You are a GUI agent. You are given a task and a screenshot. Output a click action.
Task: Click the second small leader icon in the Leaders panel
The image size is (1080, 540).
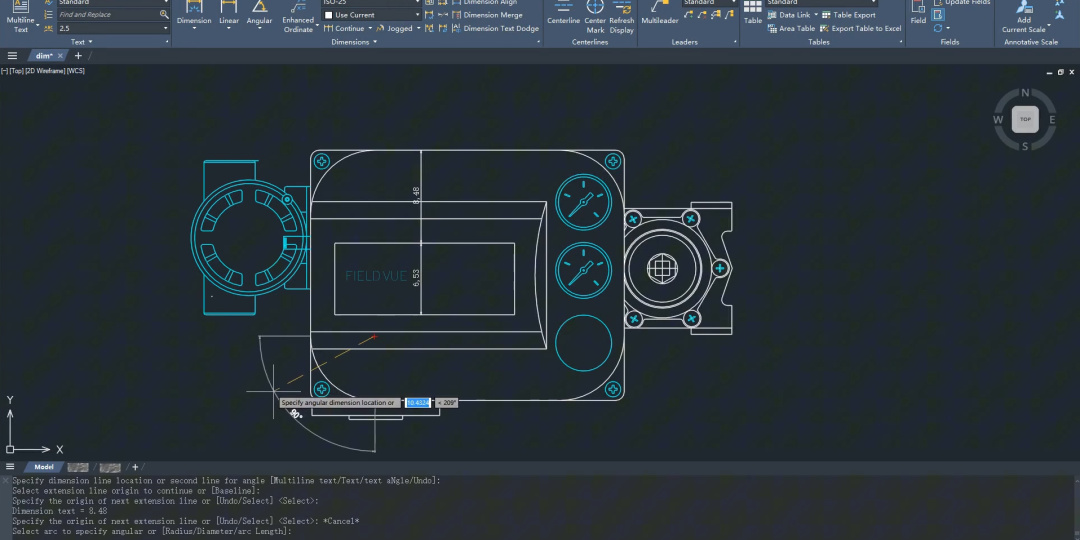click(701, 14)
